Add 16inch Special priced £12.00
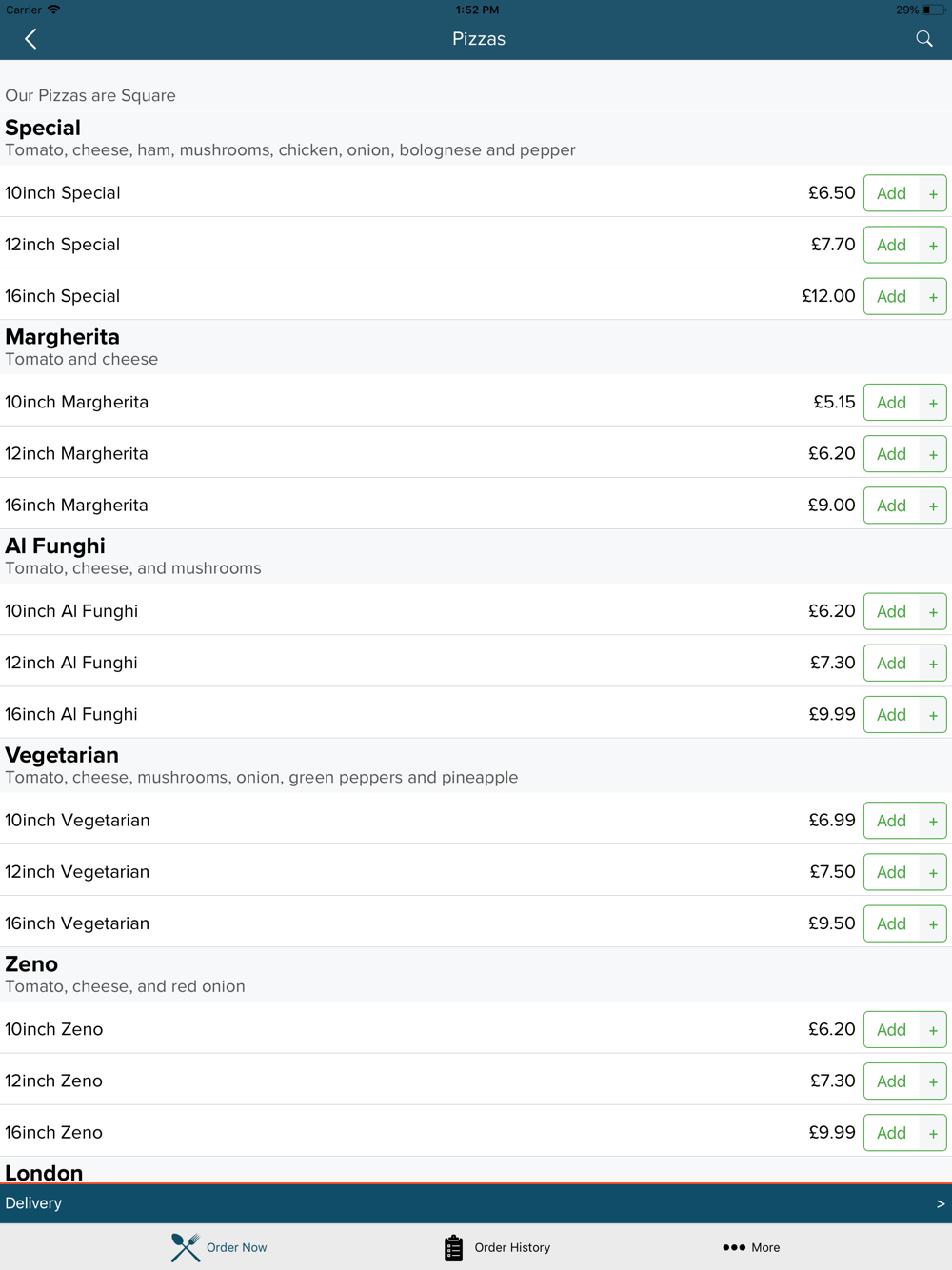 tap(892, 297)
